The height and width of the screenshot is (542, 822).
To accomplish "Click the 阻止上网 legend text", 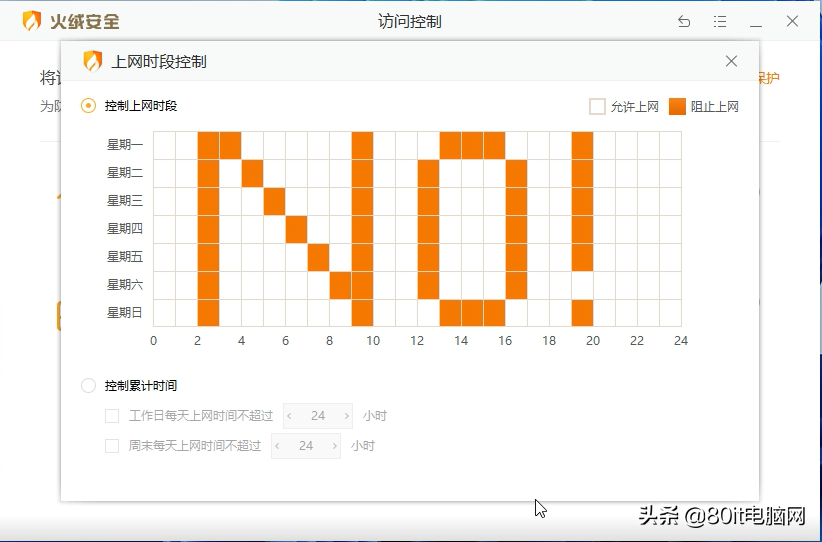I will click(715, 107).
